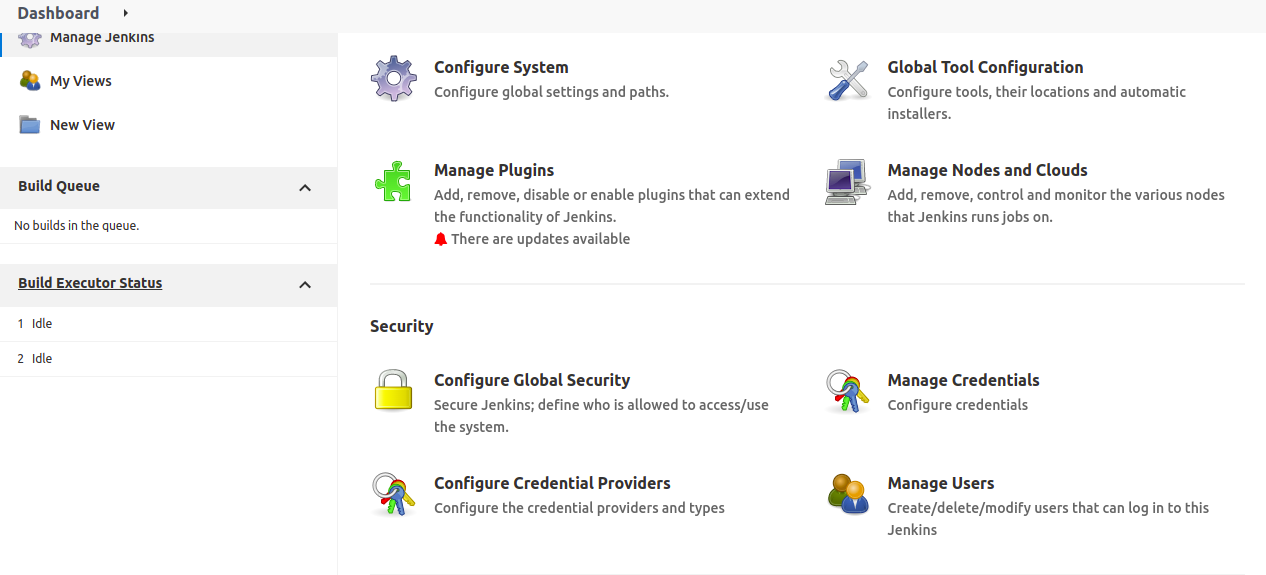1266x575 pixels.
Task: Click the red updates available bell
Action: [441, 239]
